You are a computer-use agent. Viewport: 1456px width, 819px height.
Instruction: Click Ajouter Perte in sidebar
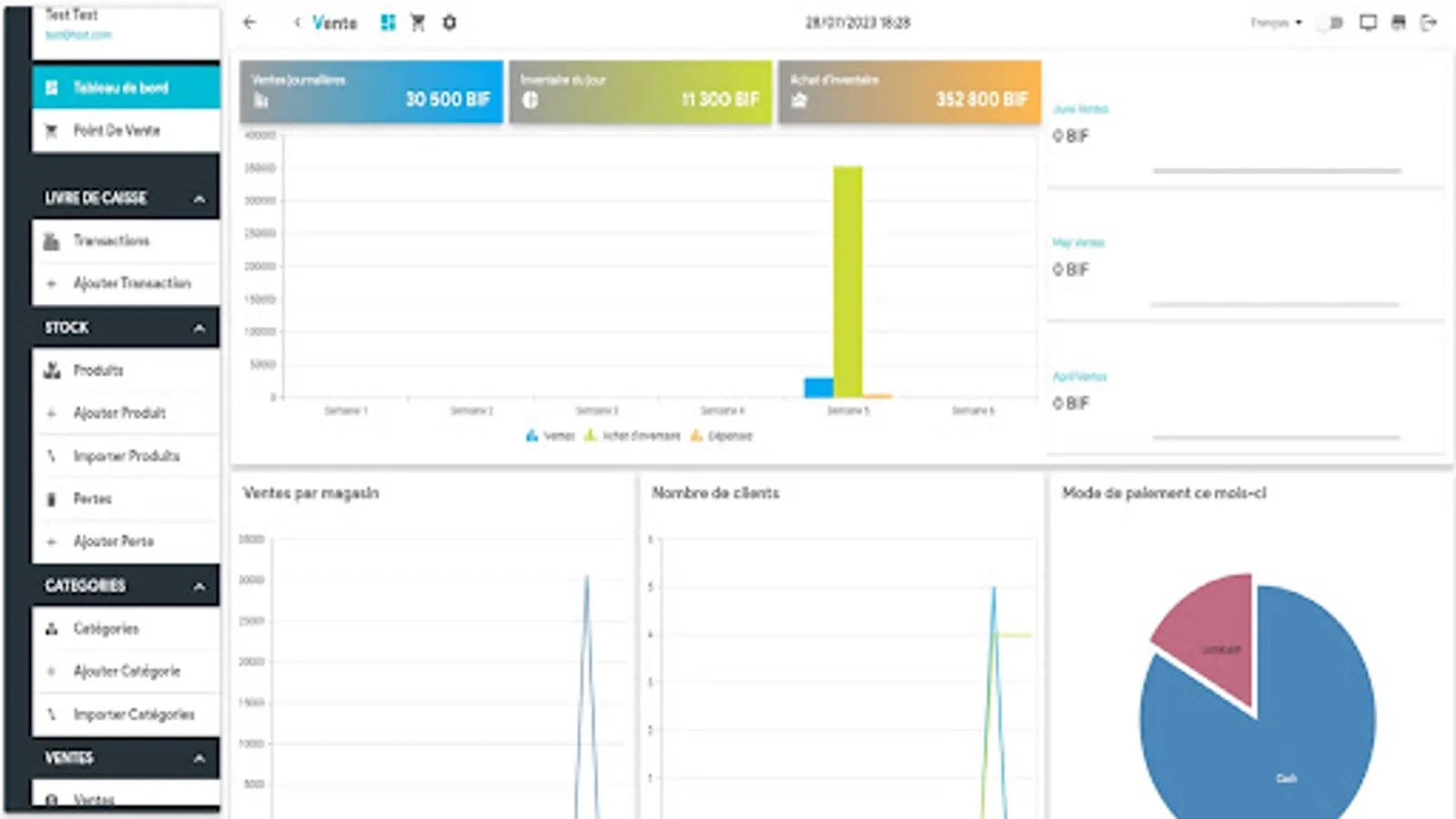pos(126,541)
